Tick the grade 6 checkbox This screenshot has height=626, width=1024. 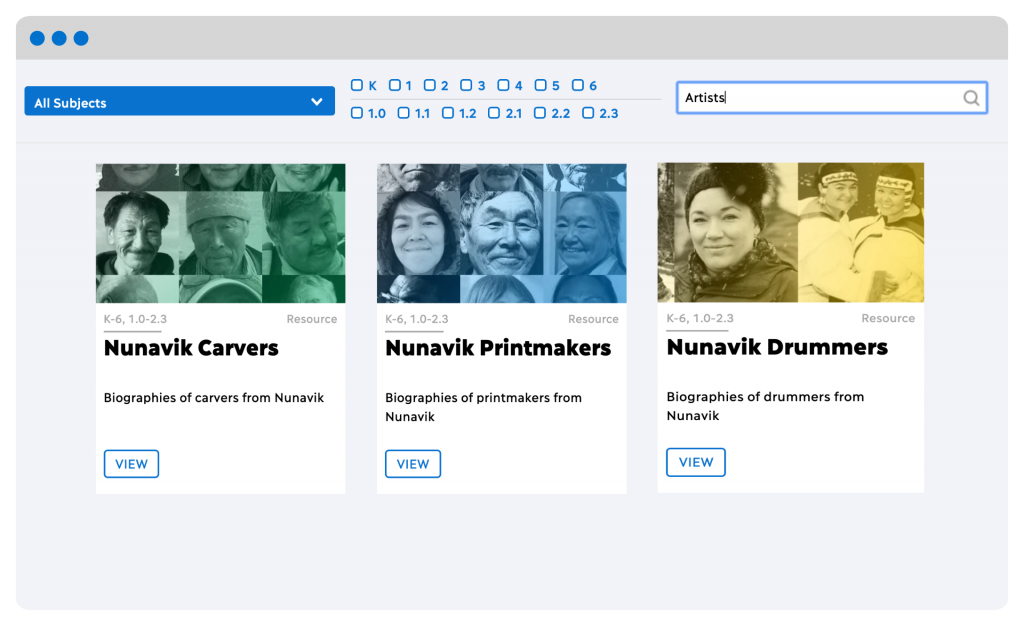tap(576, 86)
